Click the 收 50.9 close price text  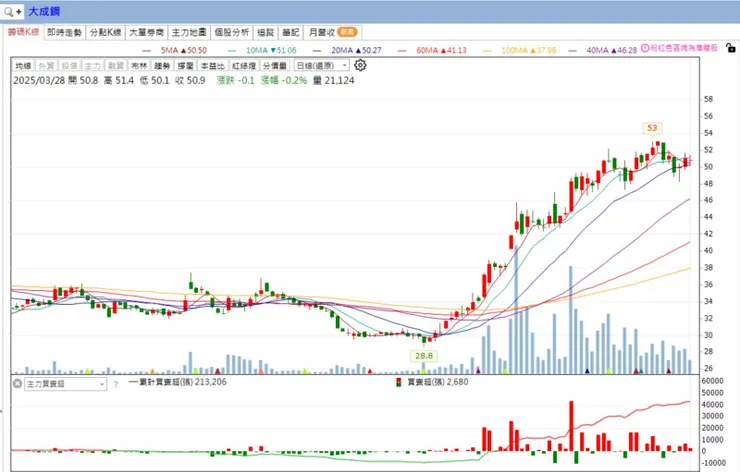(190, 81)
